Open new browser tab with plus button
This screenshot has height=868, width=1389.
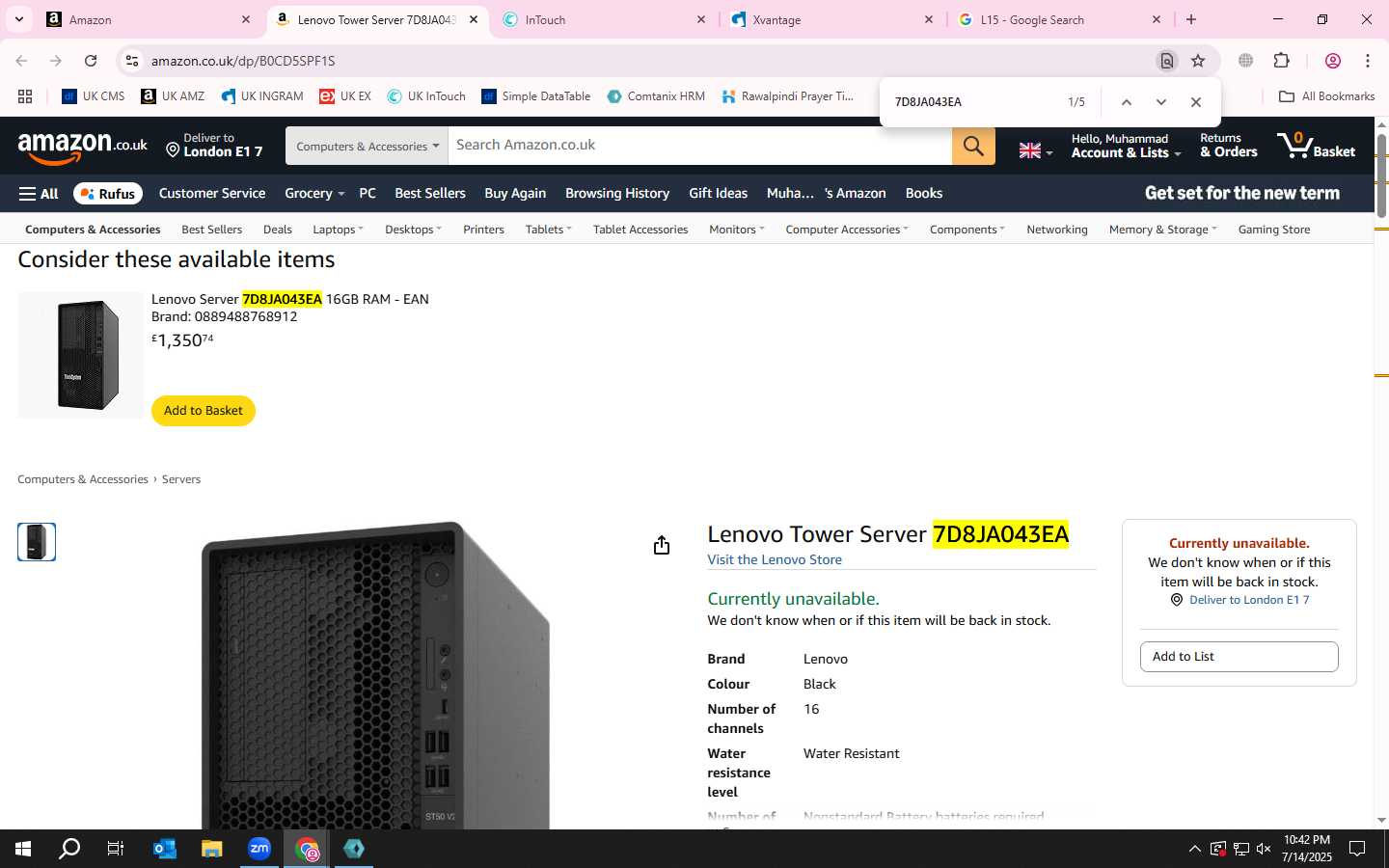pyautogui.click(x=1191, y=19)
